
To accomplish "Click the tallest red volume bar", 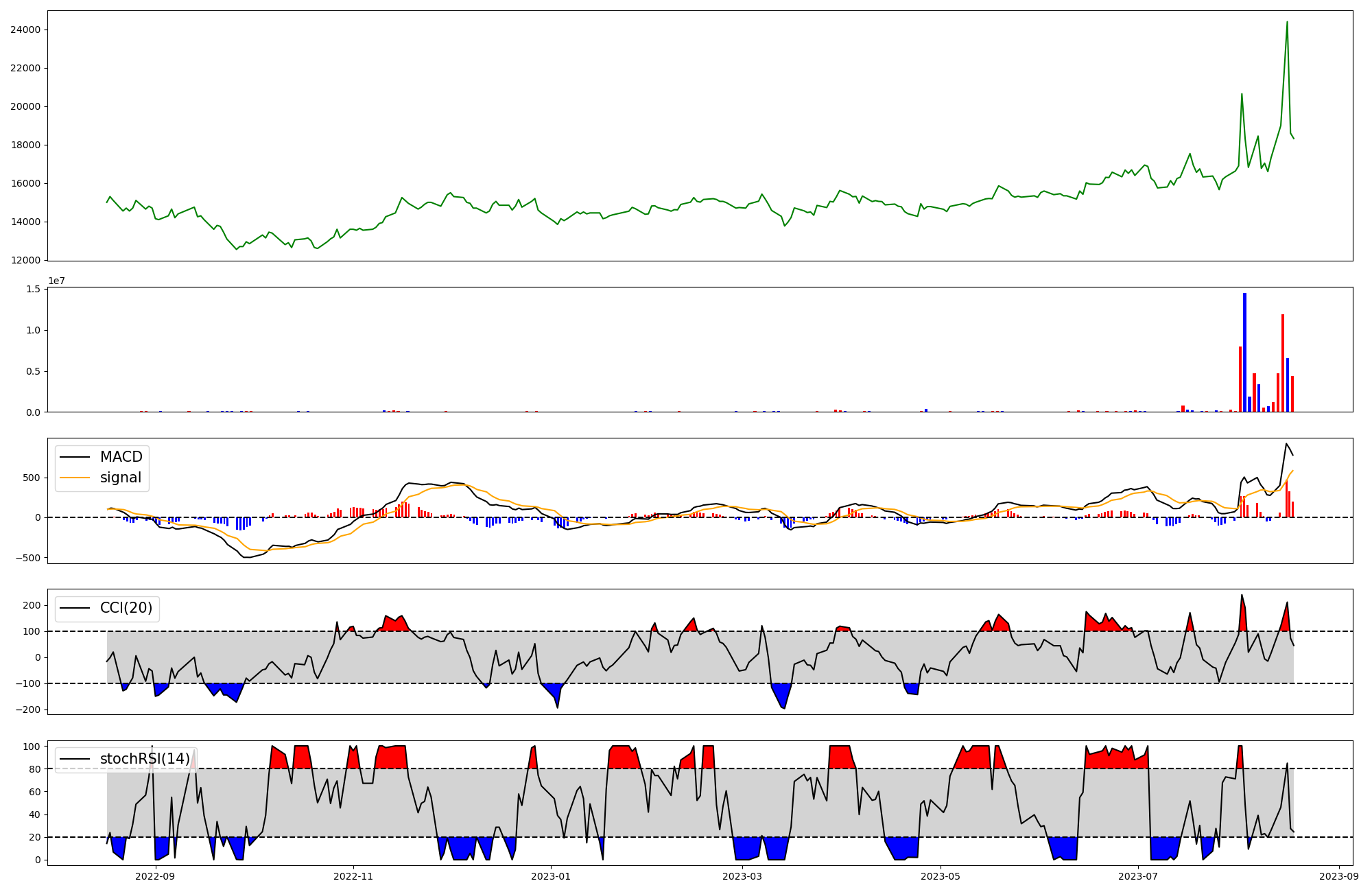I will [1283, 363].
